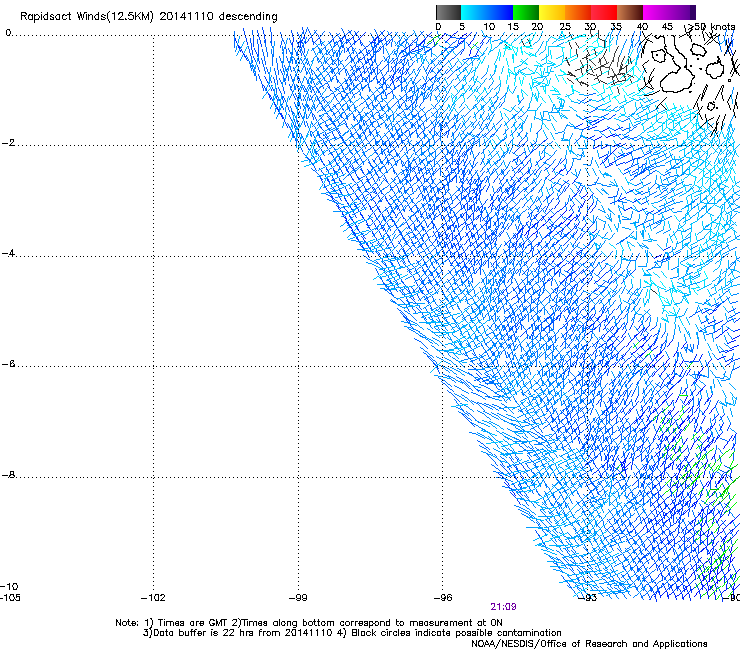This screenshot has width=740, height=650.
Task: Click the latitude label -4
Action: [x=8, y=253]
